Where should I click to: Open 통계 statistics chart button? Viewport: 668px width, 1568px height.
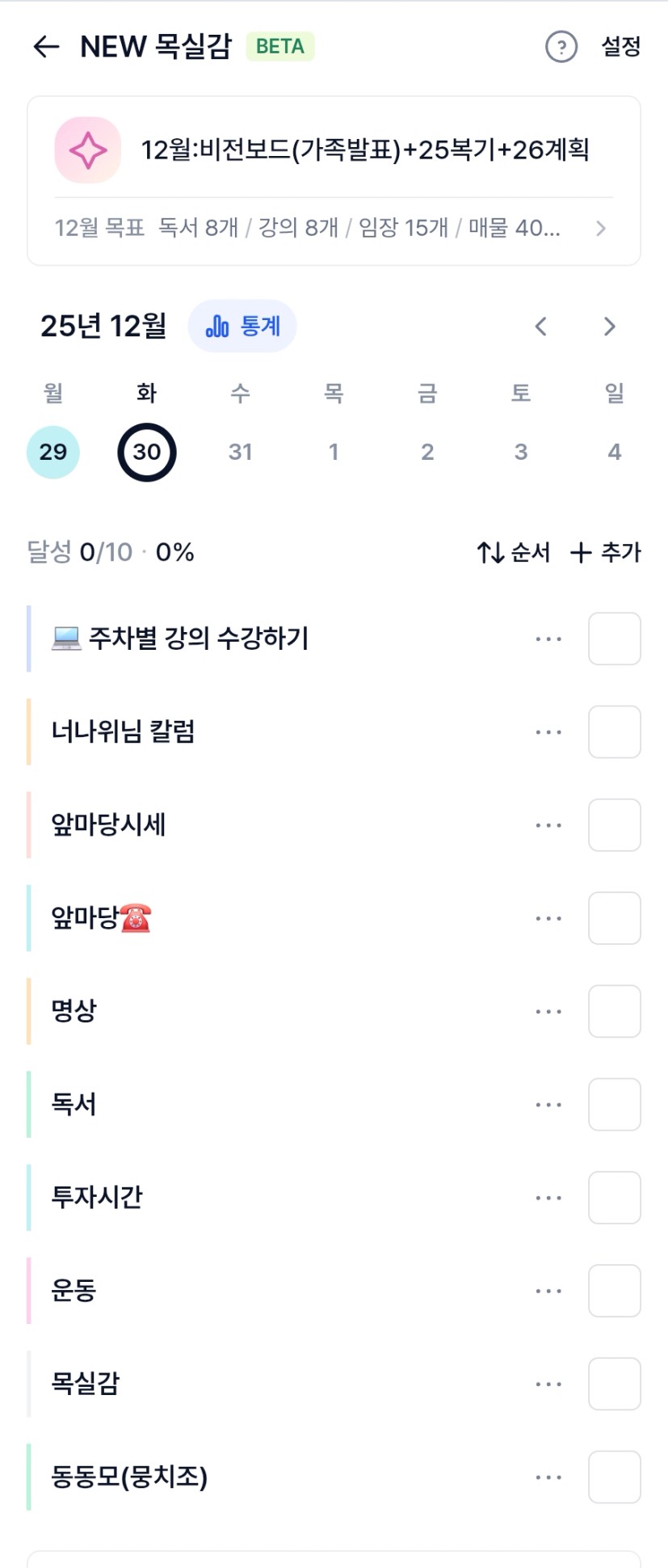[x=242, y=327]
